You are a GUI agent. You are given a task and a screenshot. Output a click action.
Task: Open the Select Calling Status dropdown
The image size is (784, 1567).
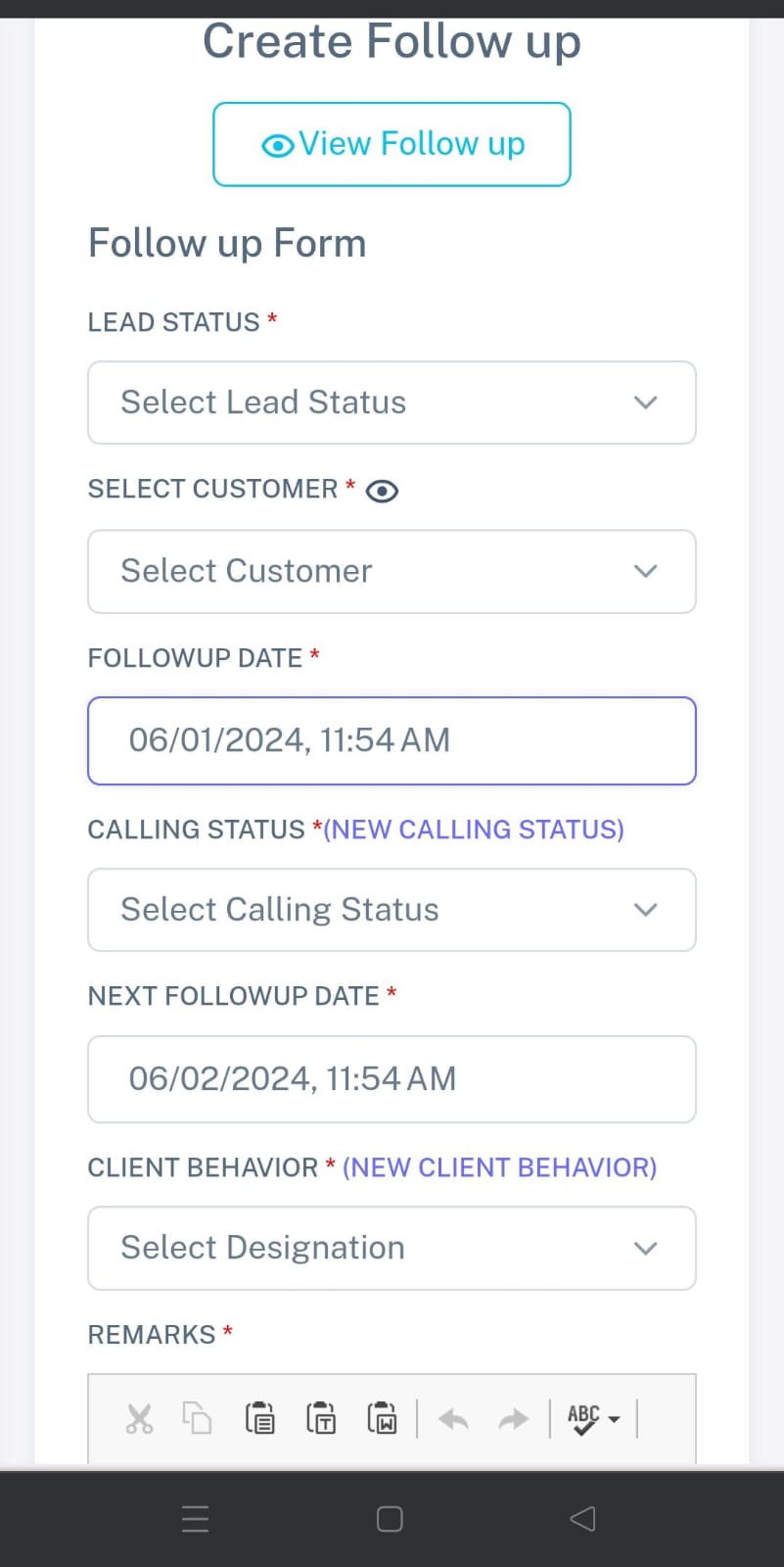tap(392, 910)
